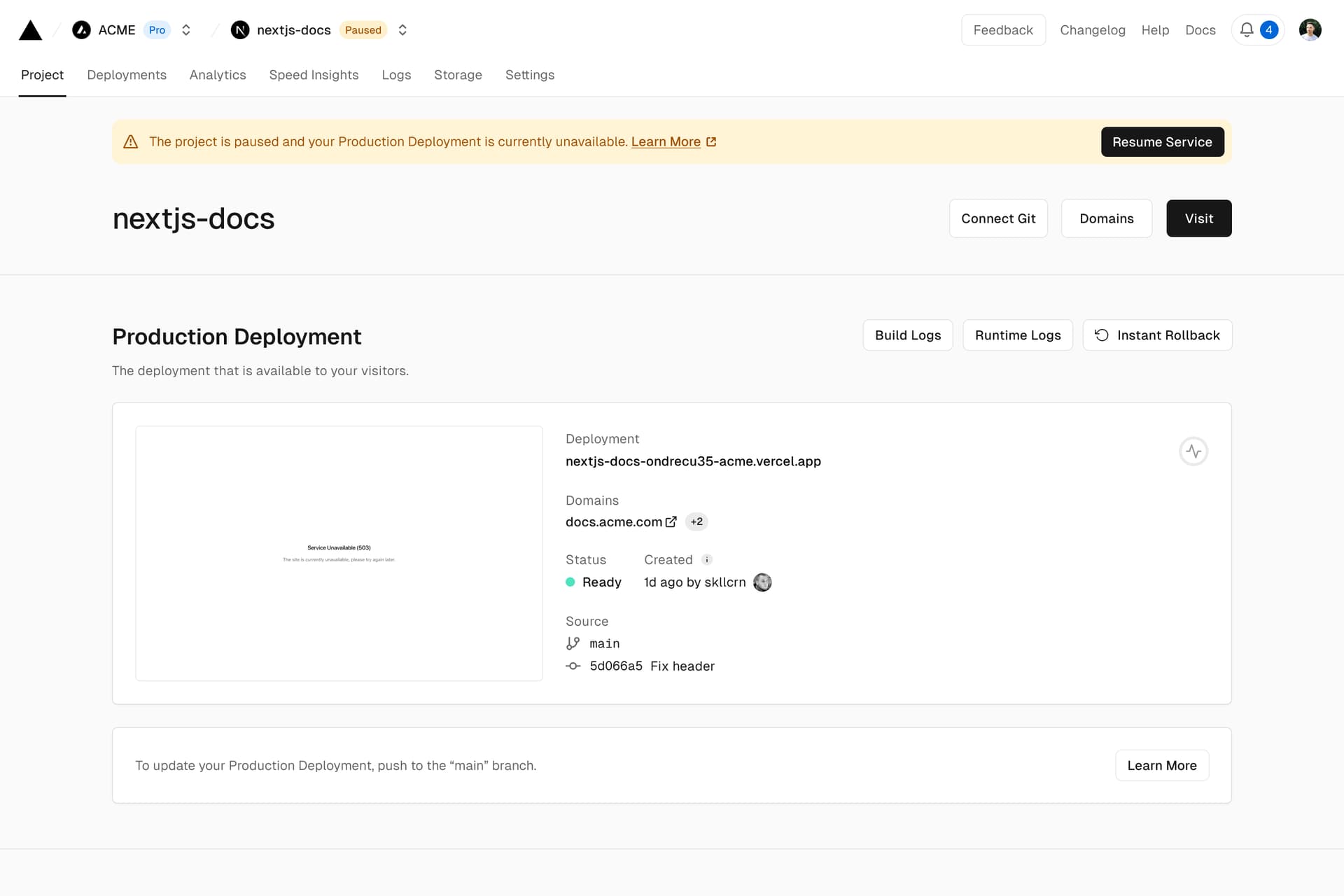Image resolution: width=1344 pixels, height=896 pixels.
Task: Click the deployment activity pulse icon
Action: point(1193,451)
